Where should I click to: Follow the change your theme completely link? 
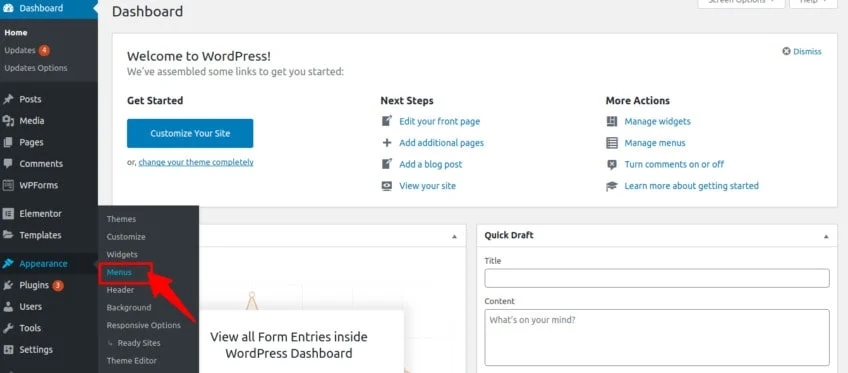tap(196, 162)
